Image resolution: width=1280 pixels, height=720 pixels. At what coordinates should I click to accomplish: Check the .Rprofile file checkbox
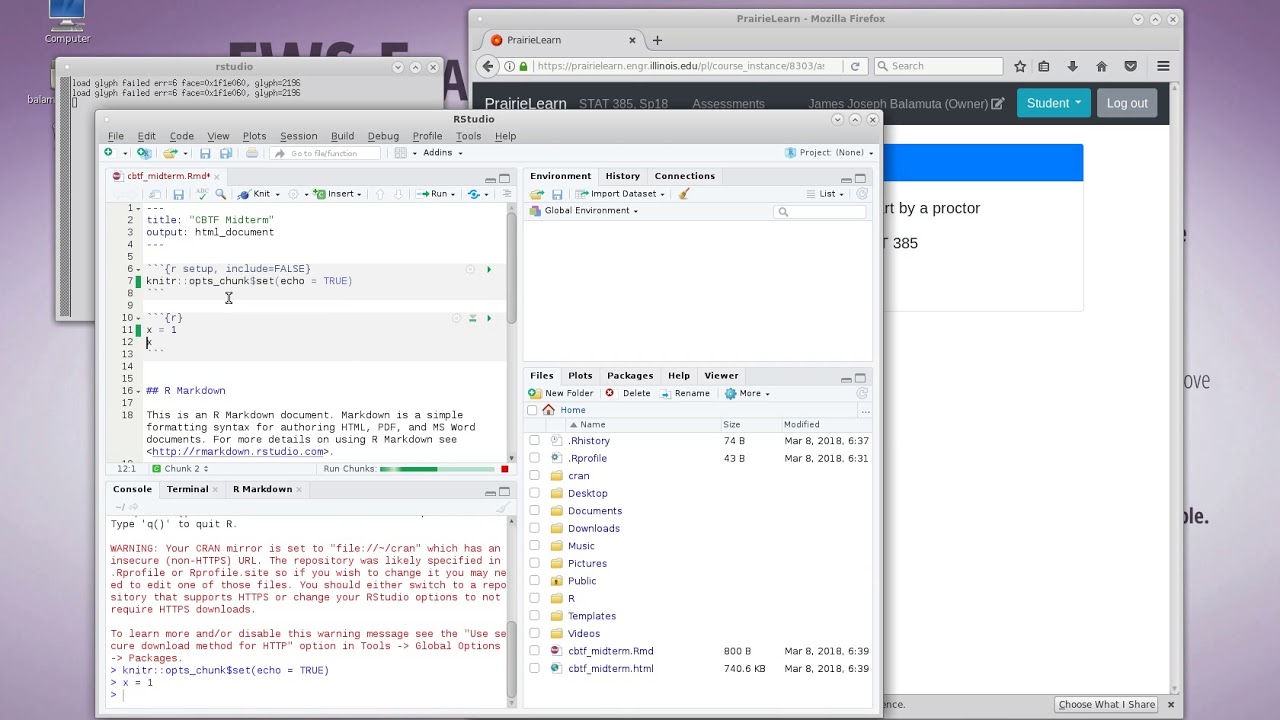tap(534, 458)
